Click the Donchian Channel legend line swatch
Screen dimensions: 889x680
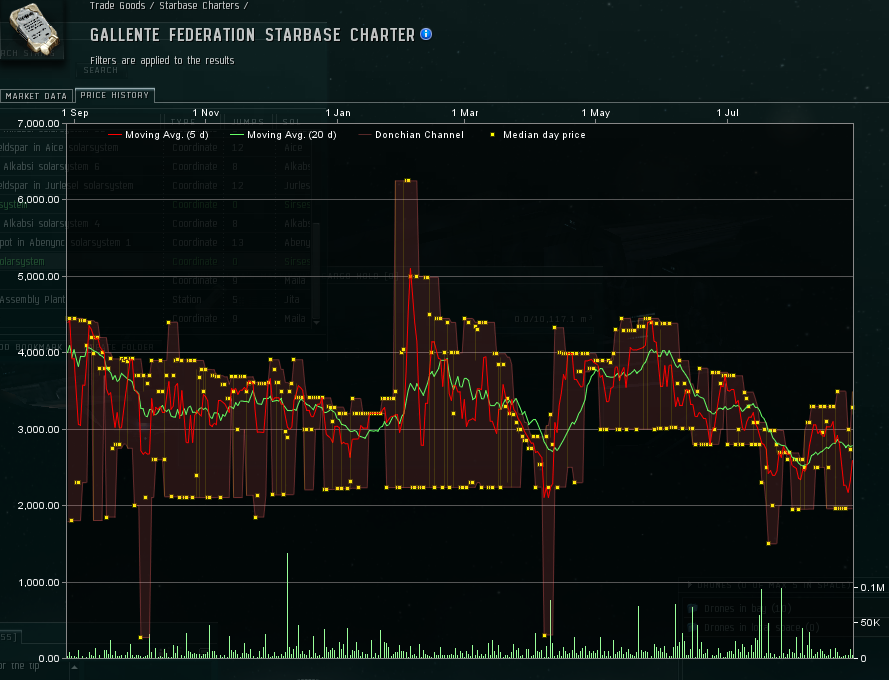365,135
